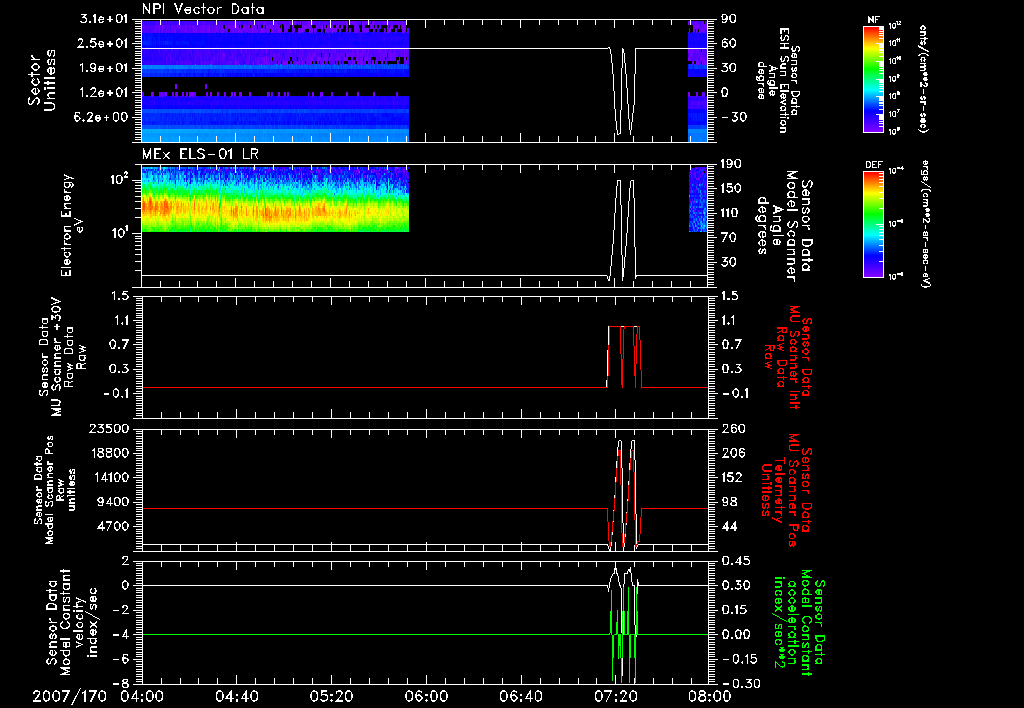Click the 23500 scanner position tick
This screenshot has width=1024, height=708.
(x=109, y=429)
